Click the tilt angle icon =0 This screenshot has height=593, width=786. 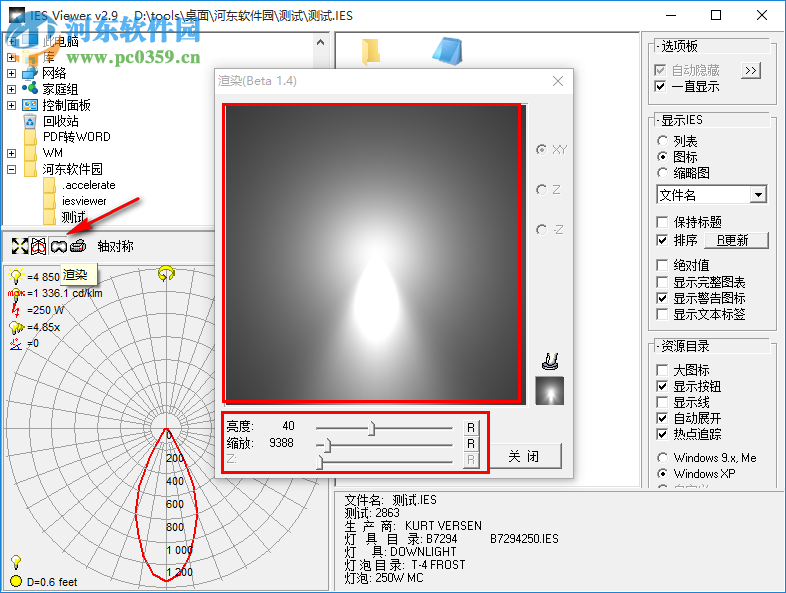(x=16, y=343)
